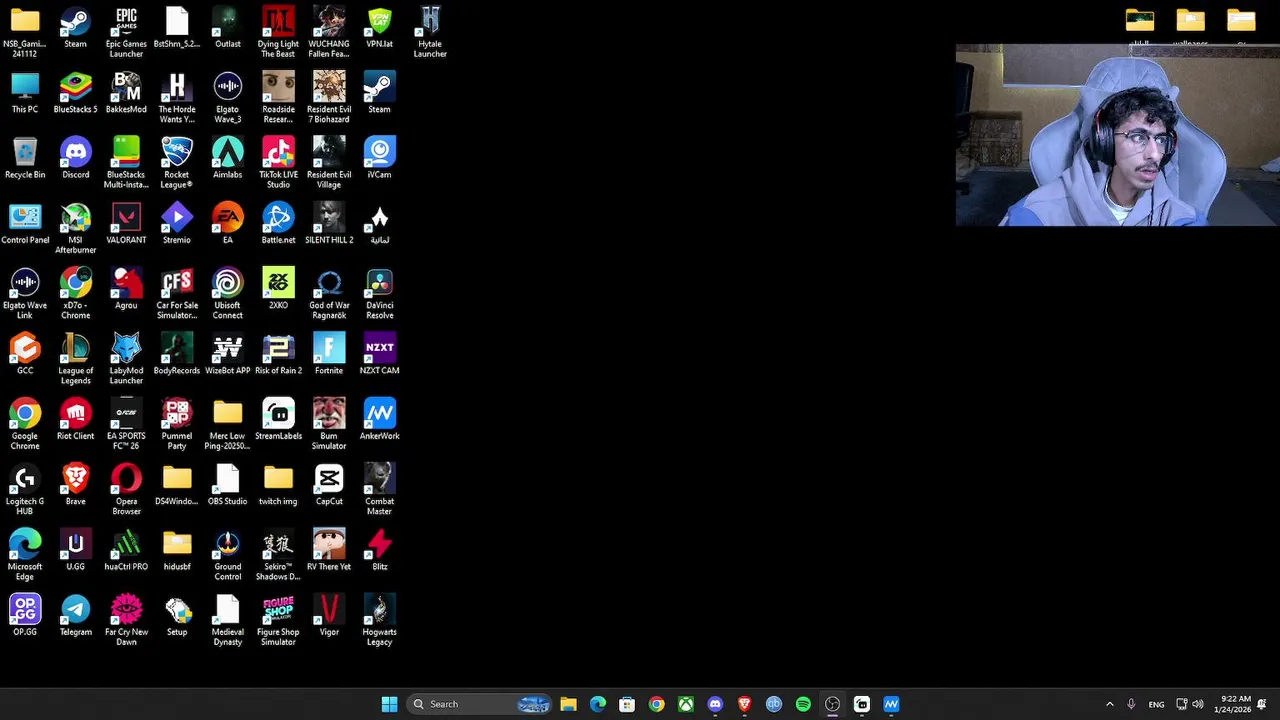Viewport: 1280px width, 720px height.
Task: Select the WizeBot APP shortcut
Action: click(x=227, y=354)
